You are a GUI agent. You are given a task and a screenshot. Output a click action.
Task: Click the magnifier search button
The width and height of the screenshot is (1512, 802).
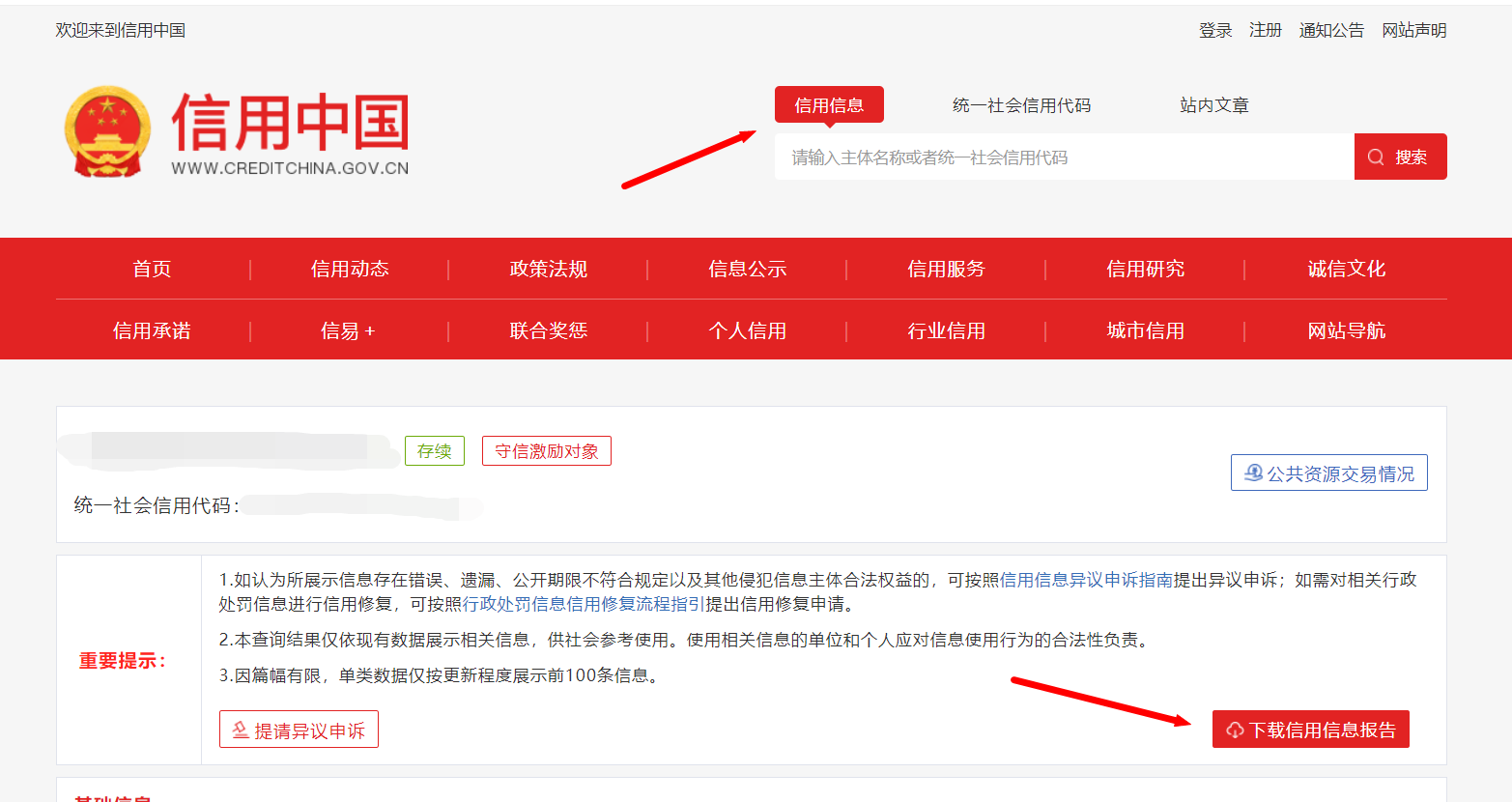pos(1400,158)
